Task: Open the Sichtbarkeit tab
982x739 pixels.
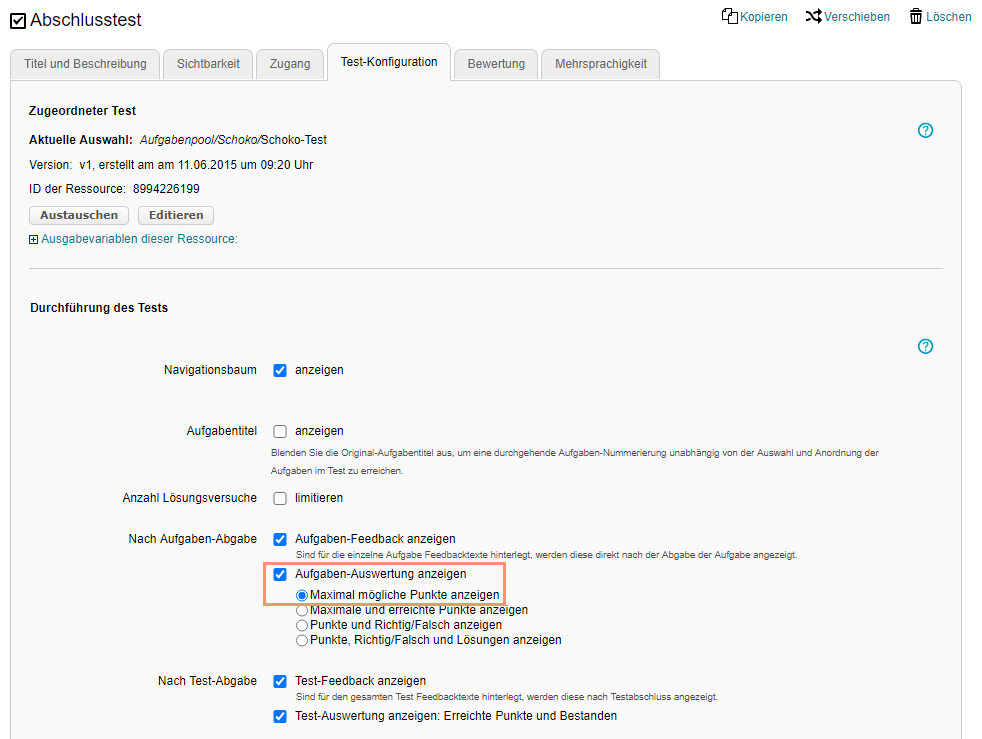Action: click(x=208, y=64)
